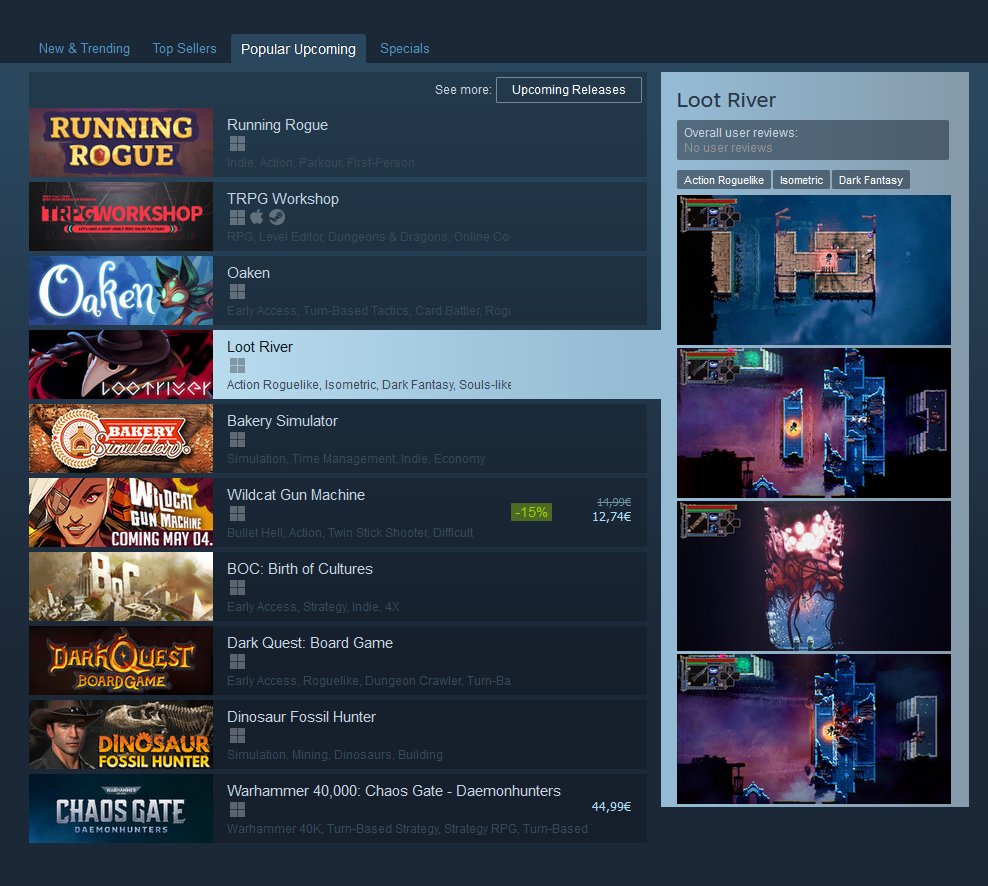Open the BOC Birth of Cultures capsule image
The height and width of the screenshot is (886, 988).
pyautogui.click(x=121, y=587)
